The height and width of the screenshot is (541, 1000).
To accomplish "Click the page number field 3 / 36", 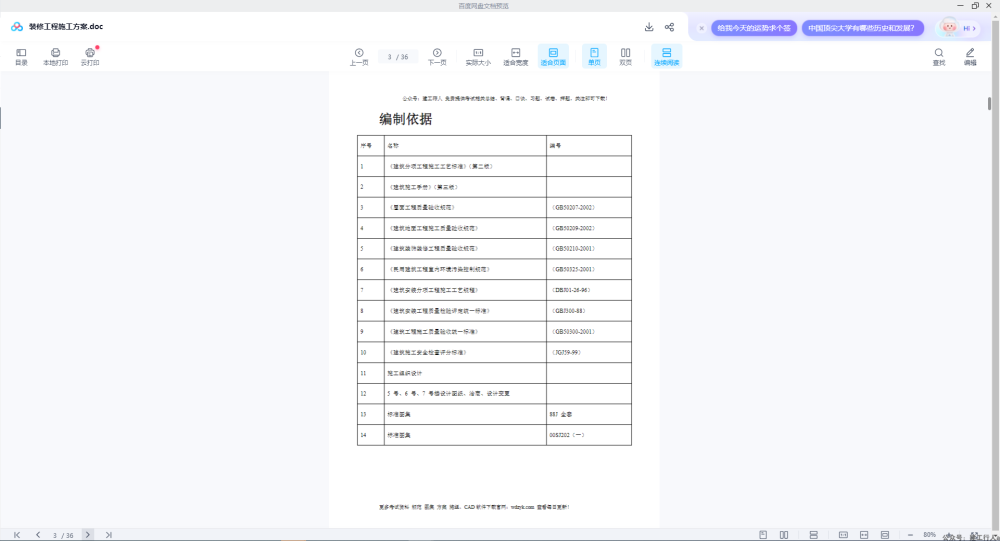I will coord(398,57).
